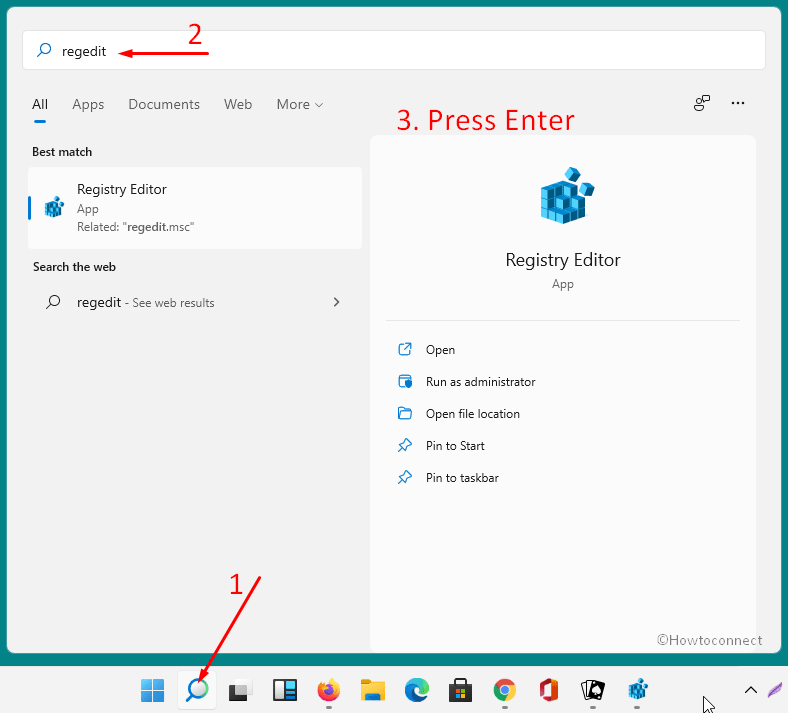Open File Explorer from the taskbar
This screenshot has height=713, width=788.
(373, 690)
